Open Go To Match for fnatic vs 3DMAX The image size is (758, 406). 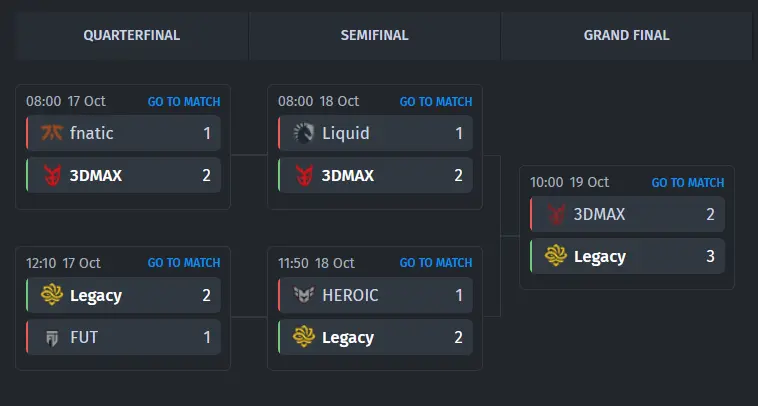click(x=184, y=101)
